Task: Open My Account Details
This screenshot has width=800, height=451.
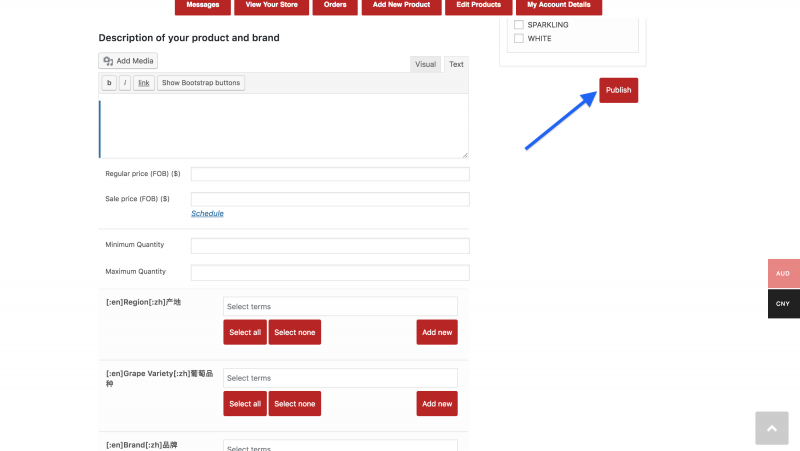Action: point(559,6)
